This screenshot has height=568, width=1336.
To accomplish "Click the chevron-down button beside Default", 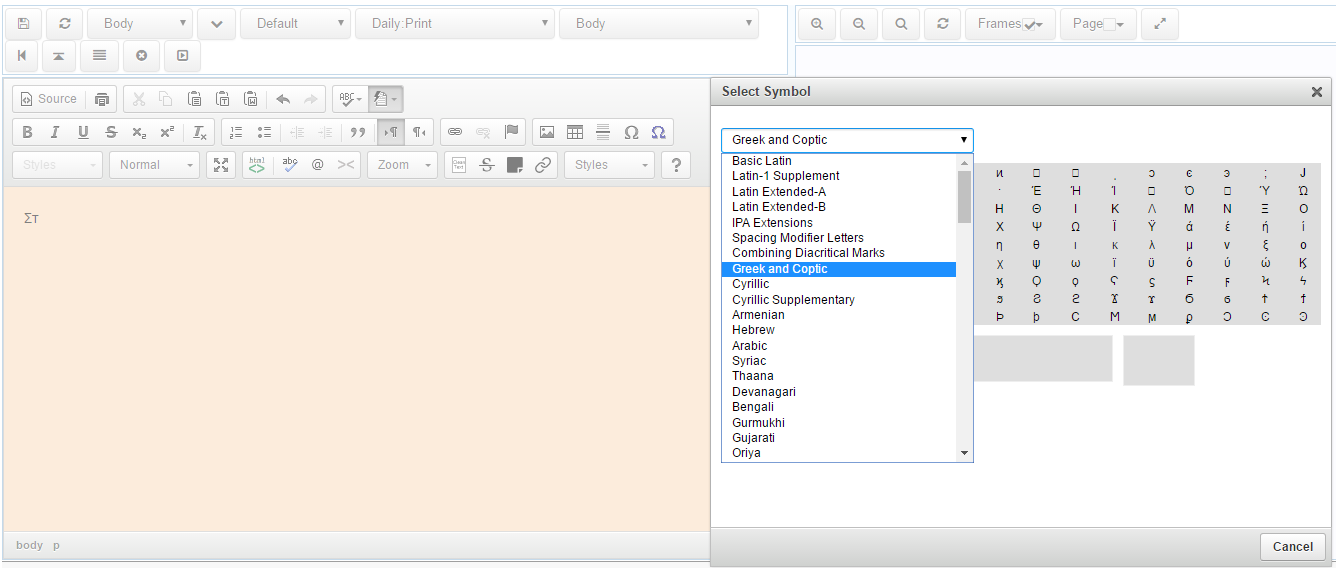I will [x=216, y=23].
